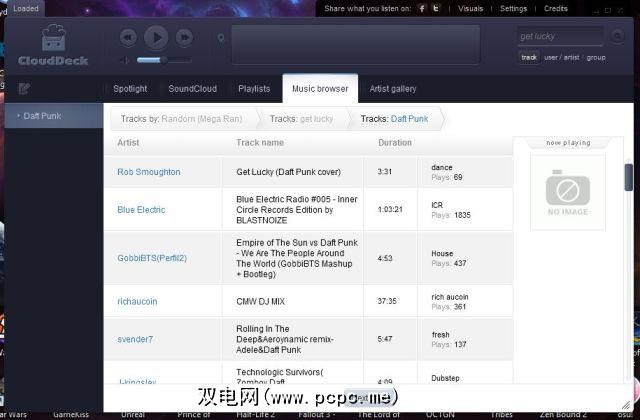Open the Artist gallery tab
Screen dimensions: 640x420
click(x=393, y=89)
